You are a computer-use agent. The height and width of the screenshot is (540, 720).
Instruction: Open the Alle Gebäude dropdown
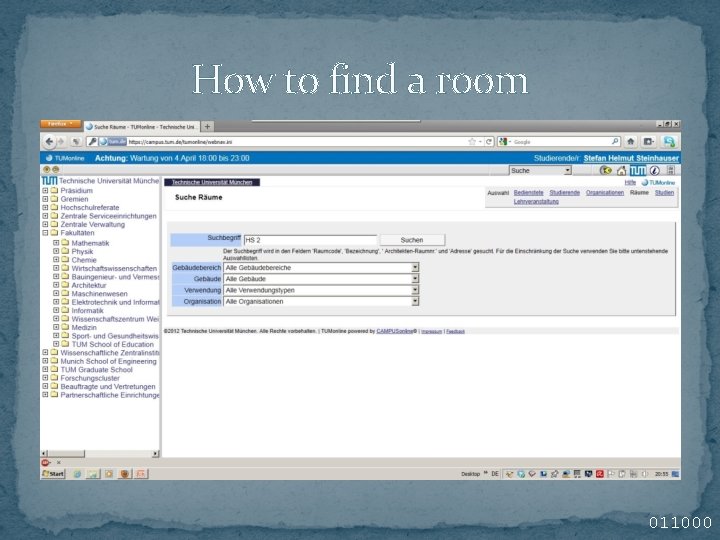point(321,279)
